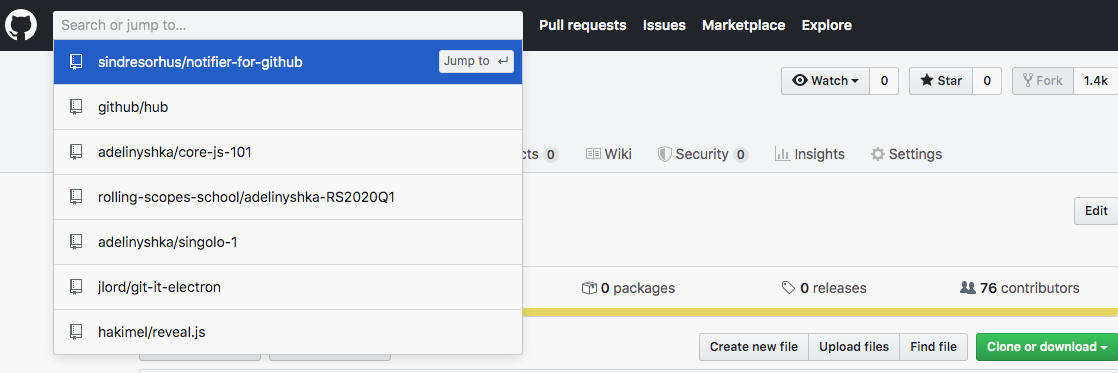Click the Create new file button

[754, 347]
